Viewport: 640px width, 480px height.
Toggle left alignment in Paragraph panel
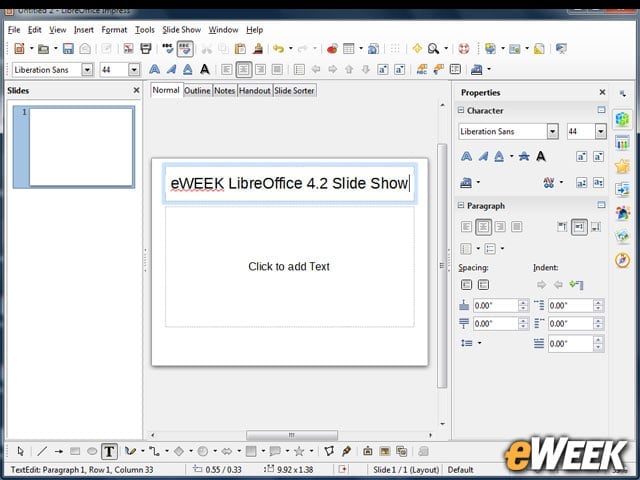pyautogui.click(x=466, y=227)
